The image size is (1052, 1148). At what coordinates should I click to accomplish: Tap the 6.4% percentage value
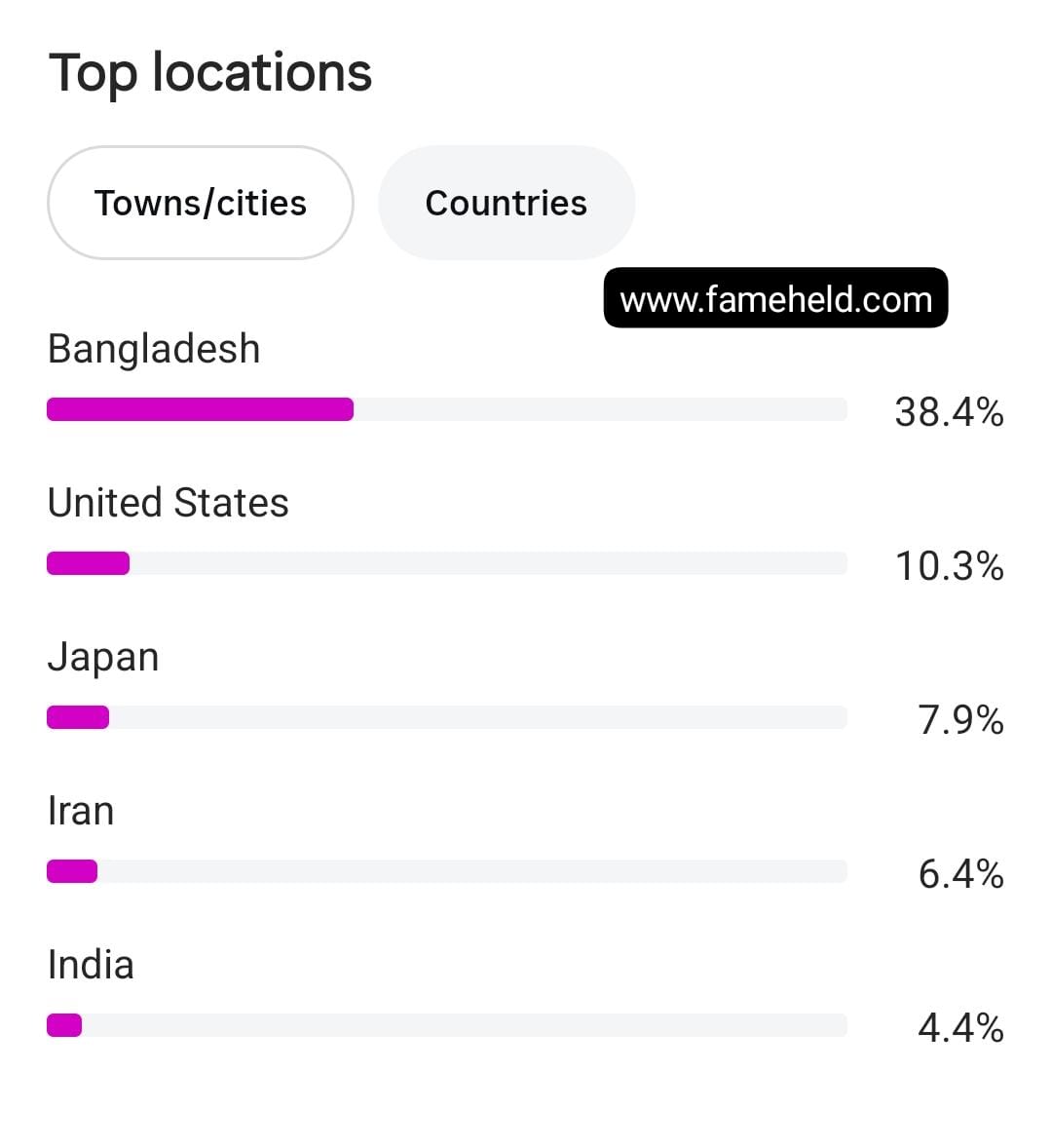pos(960,874)
